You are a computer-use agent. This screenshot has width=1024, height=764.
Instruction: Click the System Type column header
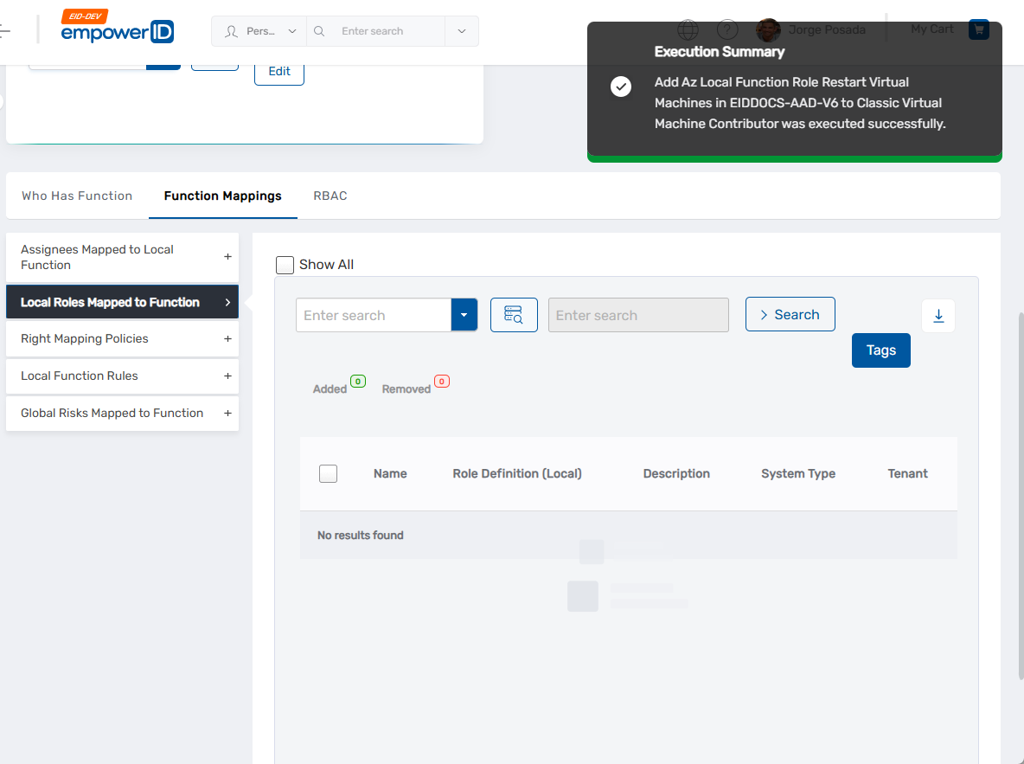[x=798, y=474]
